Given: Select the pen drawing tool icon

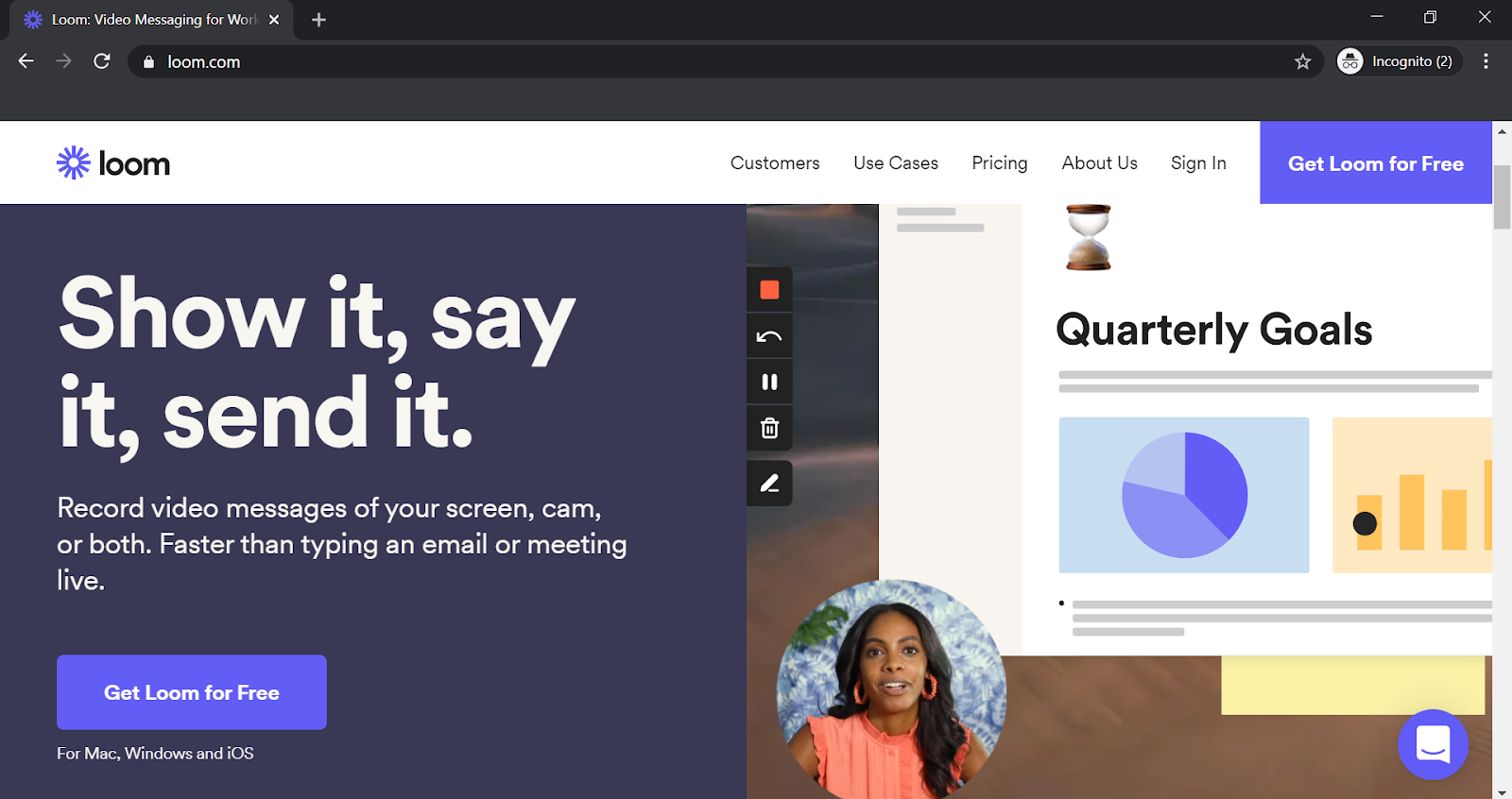Looking at the screenshot, I should pyautogui.click(x=769, y=484).
